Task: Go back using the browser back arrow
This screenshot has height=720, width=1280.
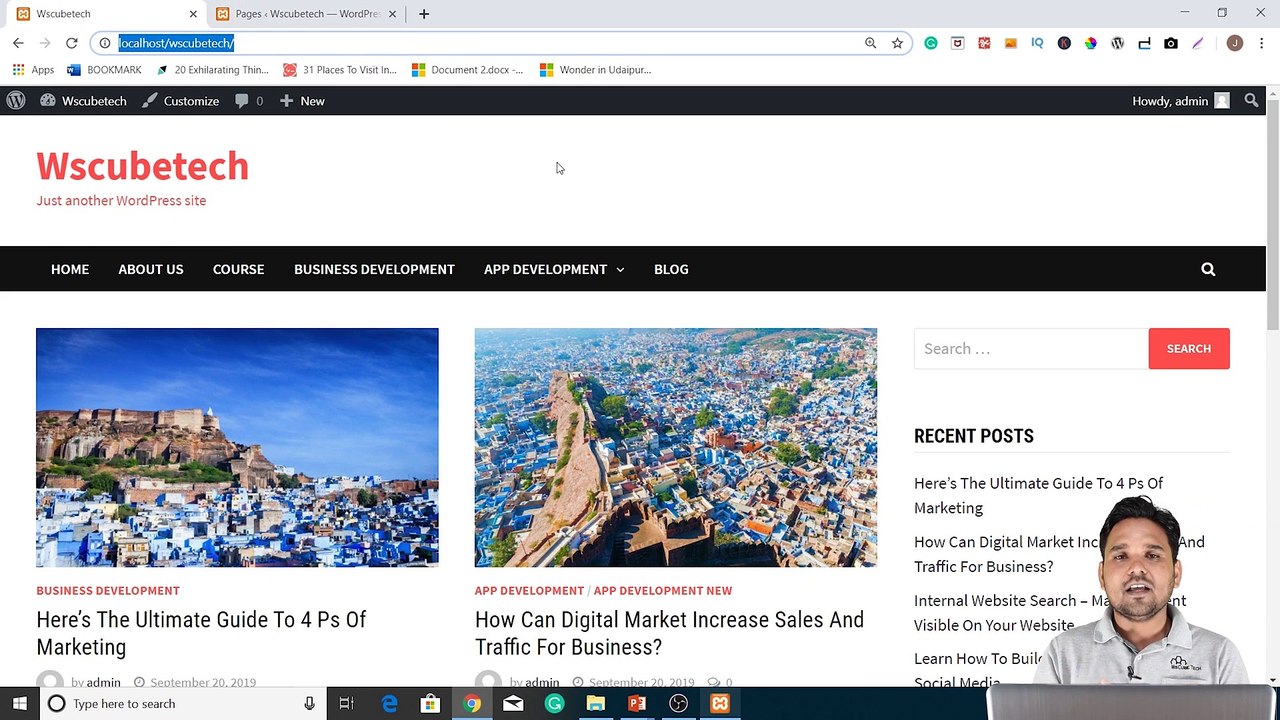Action: point(18,43)
